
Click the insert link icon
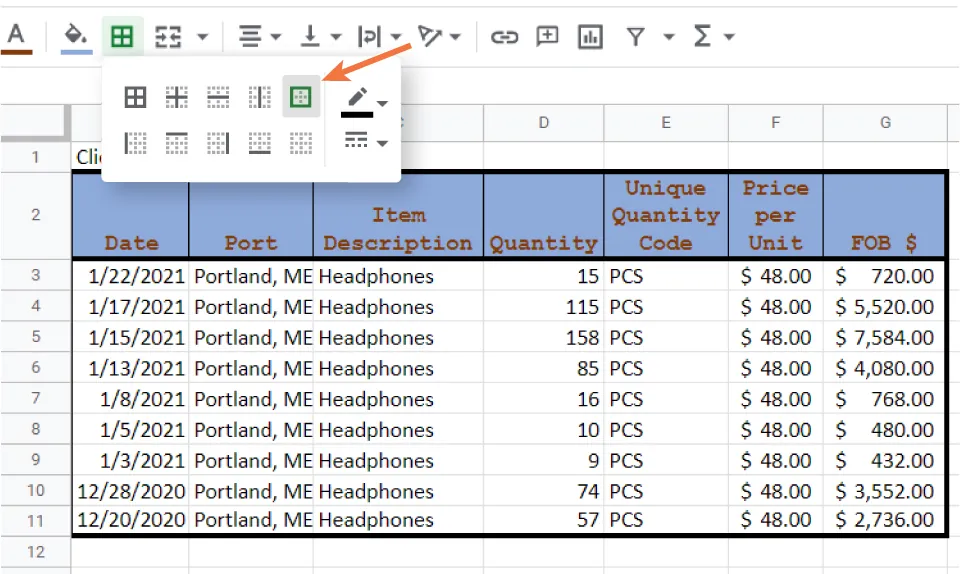[x=504, y=37]
